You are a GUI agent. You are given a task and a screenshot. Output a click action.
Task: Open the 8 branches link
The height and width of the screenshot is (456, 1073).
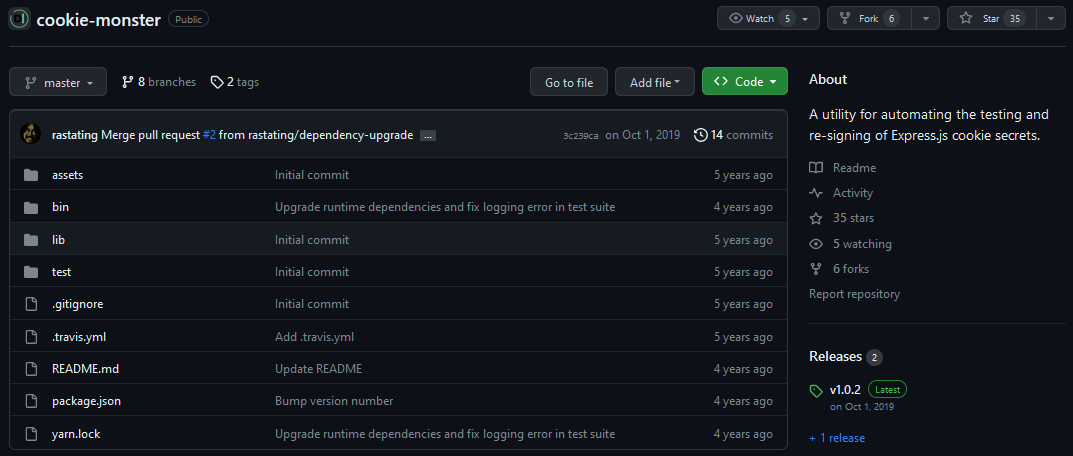click(159, 82)
